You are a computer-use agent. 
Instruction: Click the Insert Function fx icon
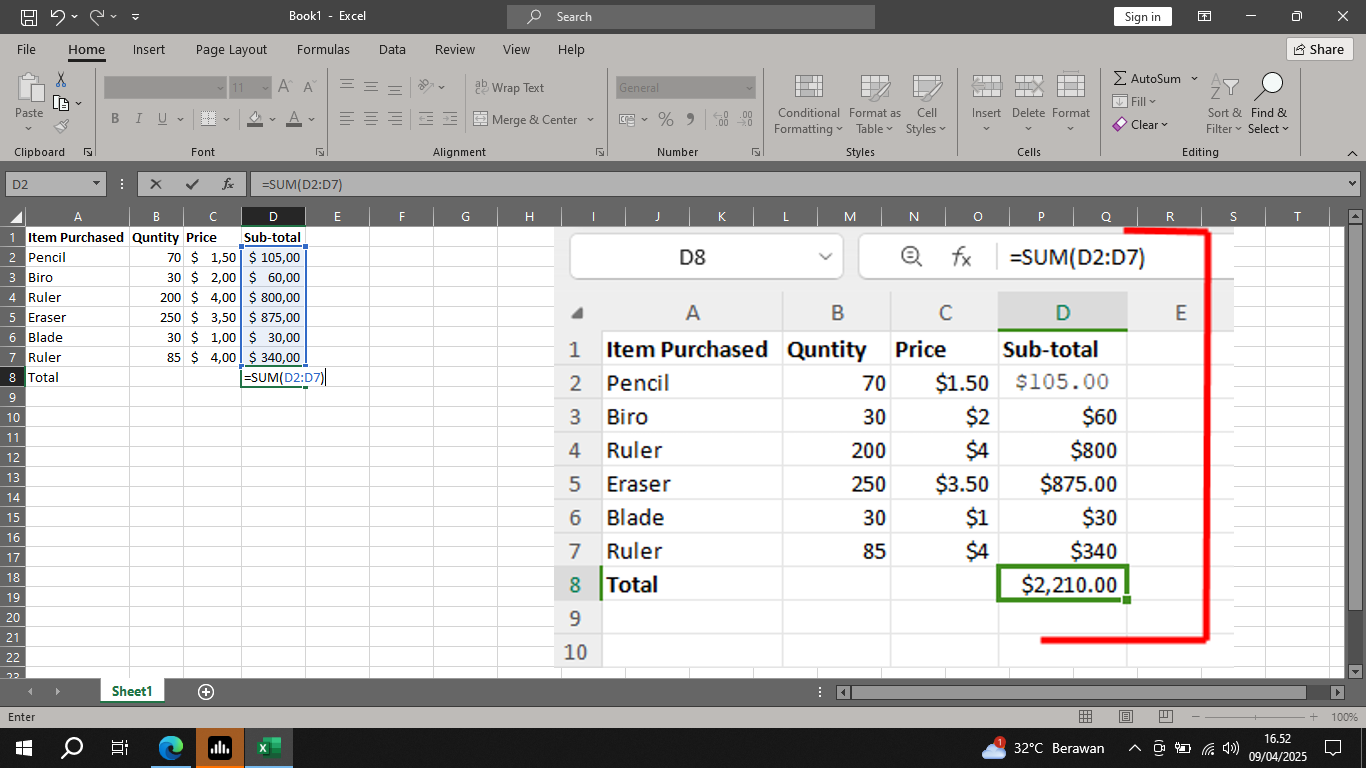(x=228, y=184)
